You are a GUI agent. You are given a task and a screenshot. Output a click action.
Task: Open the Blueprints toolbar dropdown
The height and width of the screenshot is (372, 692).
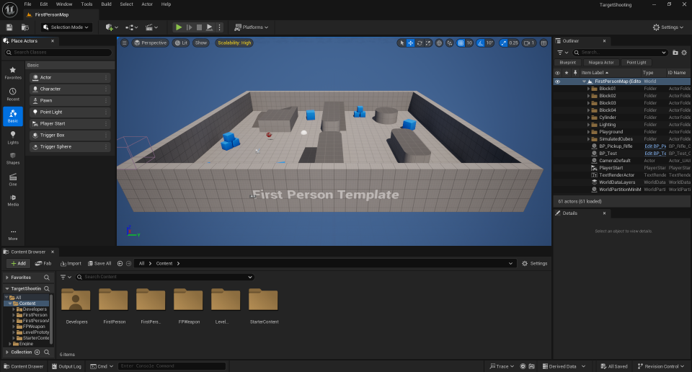pyautogui.click(x=132, y=27)
